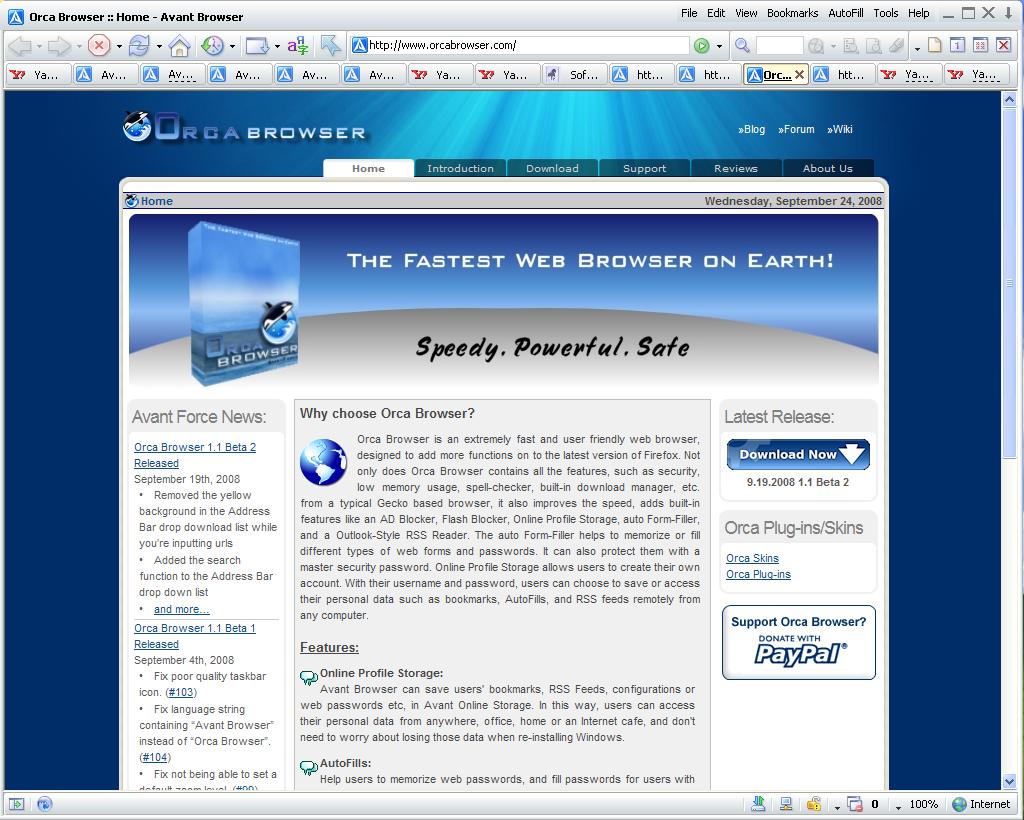The image size is (1024, 820).
Task: Open a new blank tab icon
Action: coord(935,45)
